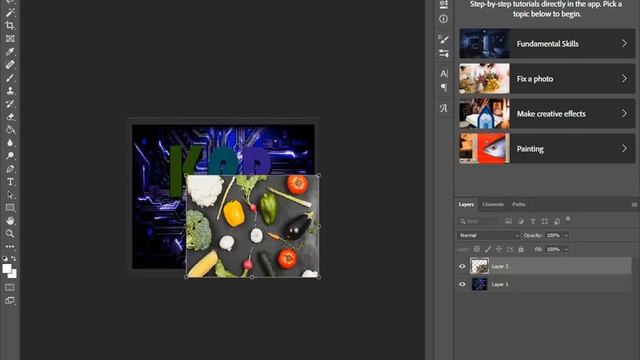Lock all layer attributes
Screen dimensions: 640x360
pos(521,249)
